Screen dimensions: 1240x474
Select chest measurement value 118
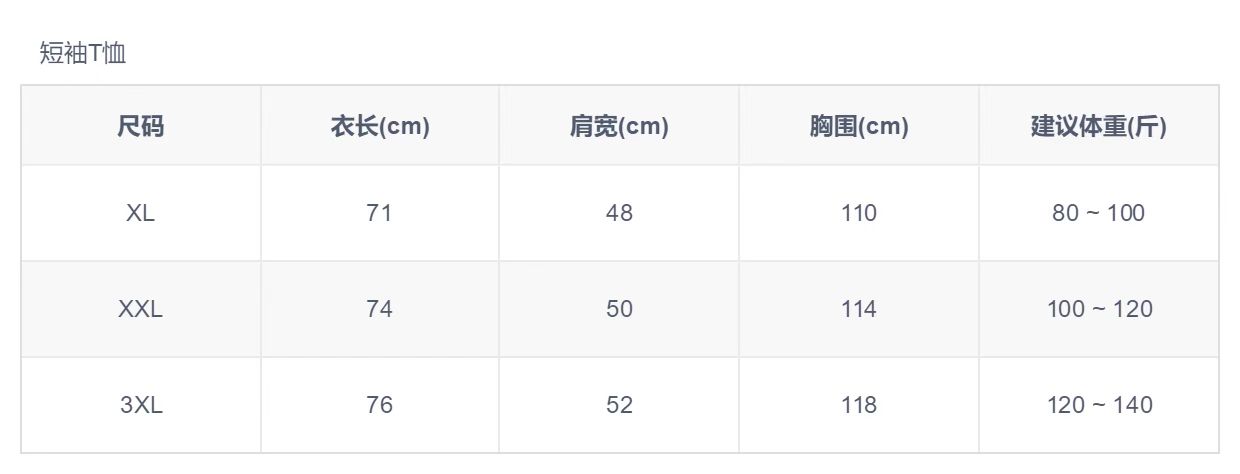tap(859, 405)
